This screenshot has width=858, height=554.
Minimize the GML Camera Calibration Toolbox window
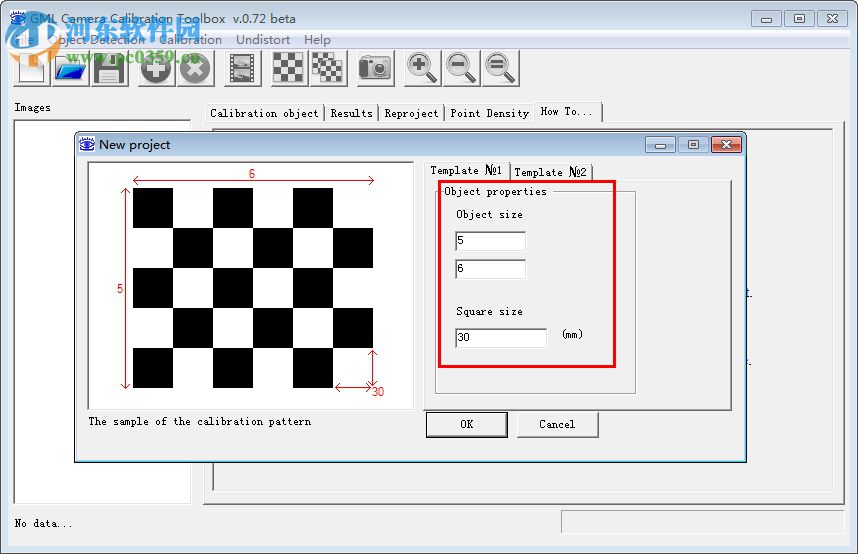point(766,19)
